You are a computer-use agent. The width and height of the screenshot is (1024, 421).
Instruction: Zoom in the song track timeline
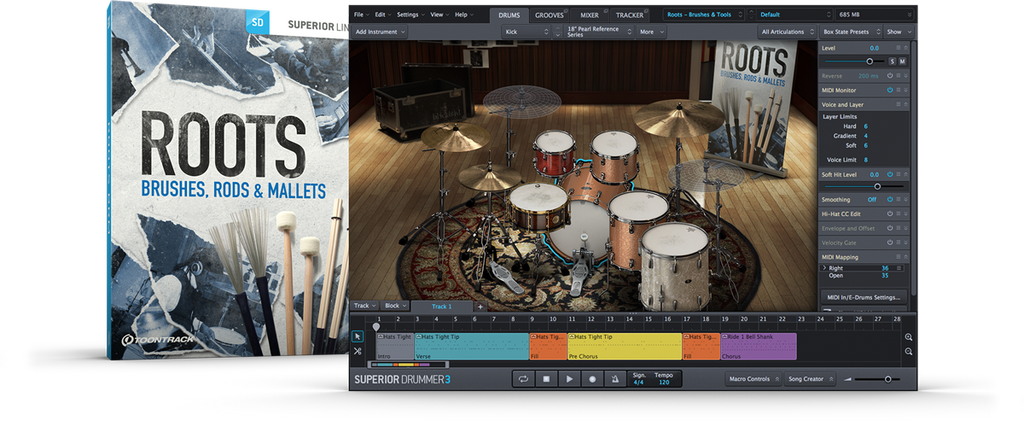(908, 337)
